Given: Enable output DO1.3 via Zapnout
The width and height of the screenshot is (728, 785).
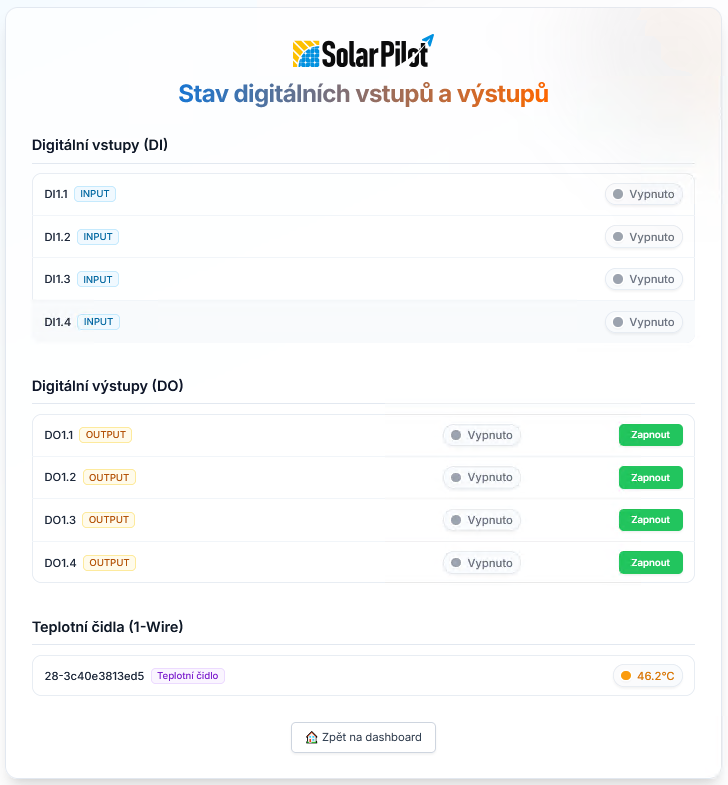Looking at the screenshot, I should [x=650, y=520].
